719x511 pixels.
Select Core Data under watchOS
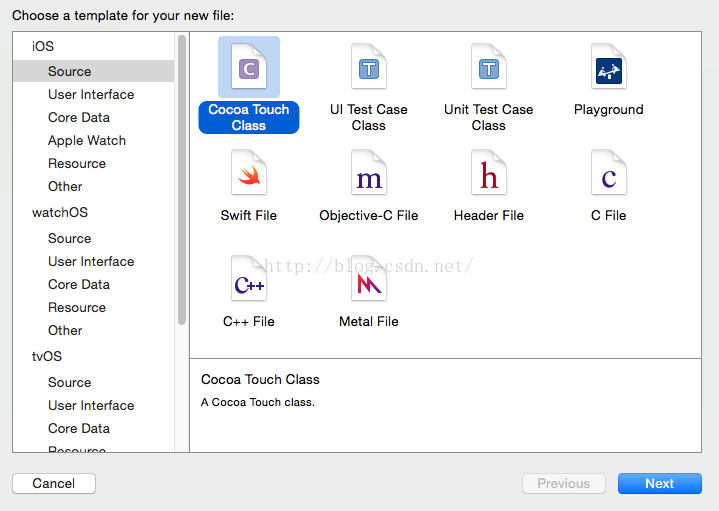(79, 284)
